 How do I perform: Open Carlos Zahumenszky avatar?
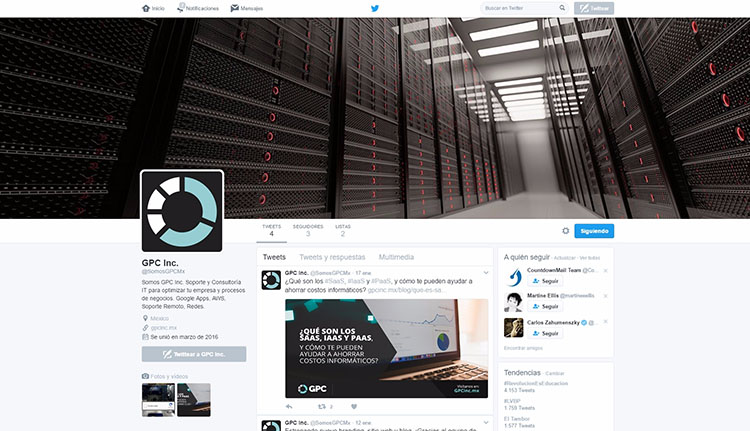coord(513,328)
